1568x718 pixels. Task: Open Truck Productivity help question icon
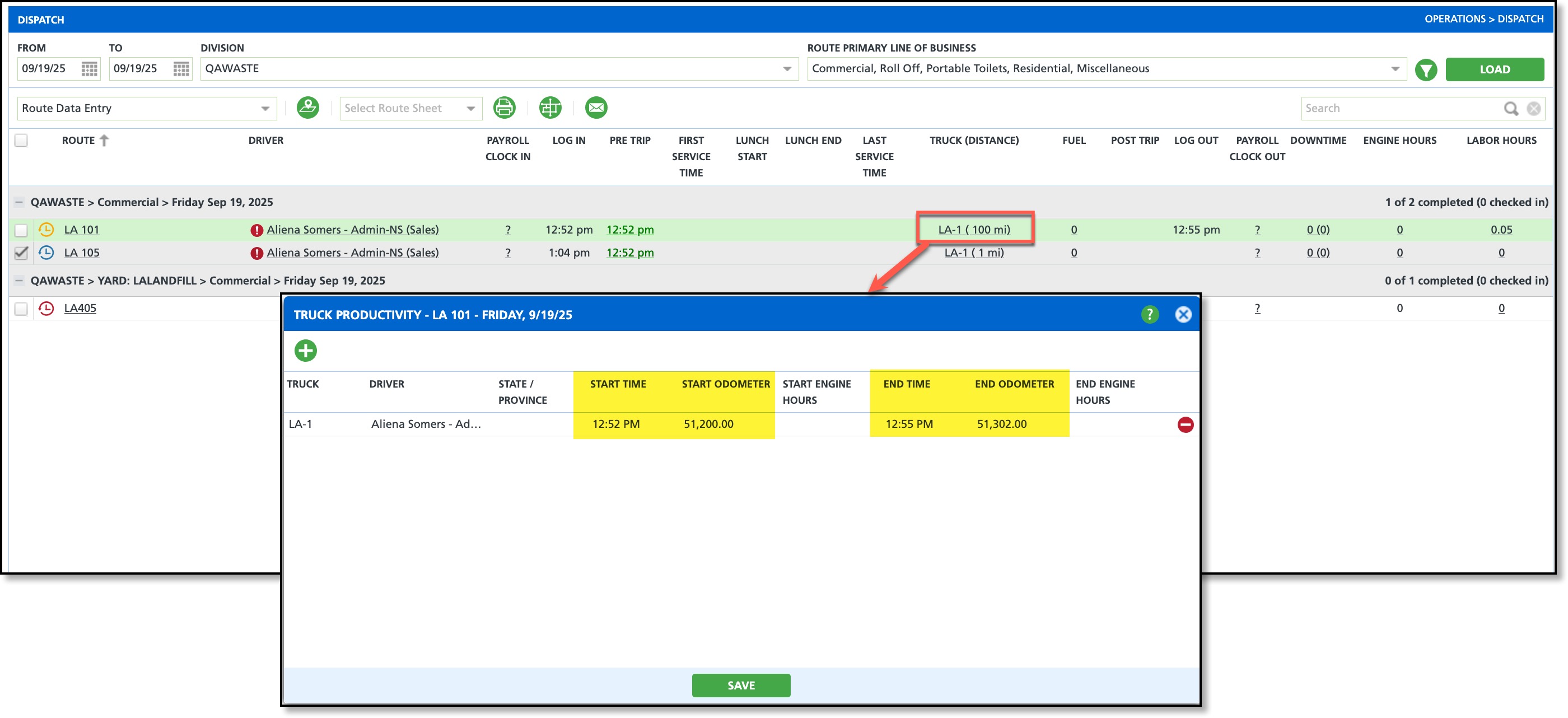(1149, 314)
